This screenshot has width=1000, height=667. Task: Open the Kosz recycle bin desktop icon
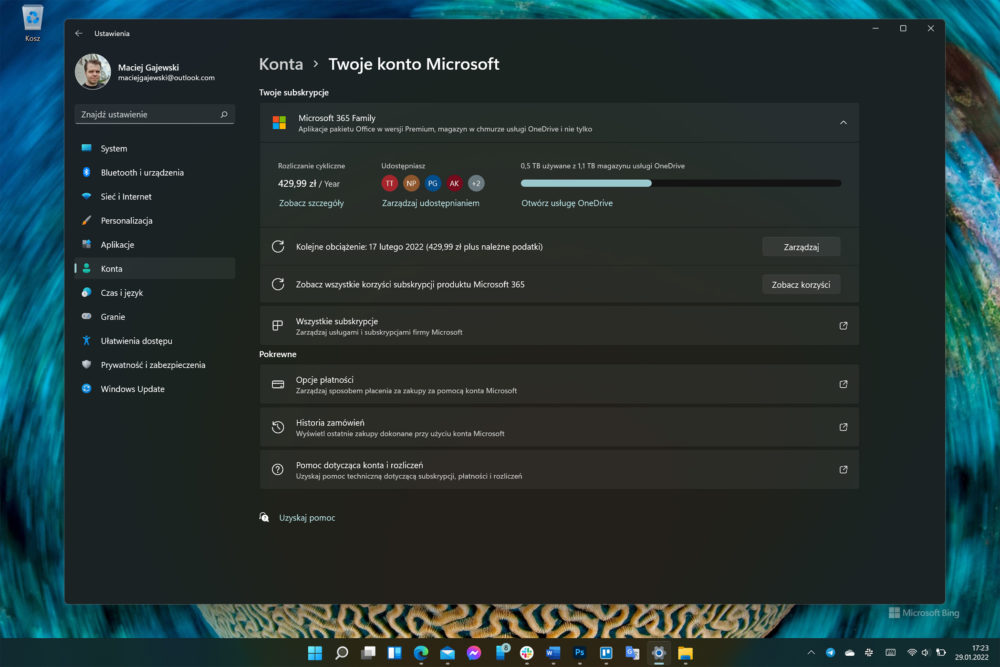click(33, 23)
